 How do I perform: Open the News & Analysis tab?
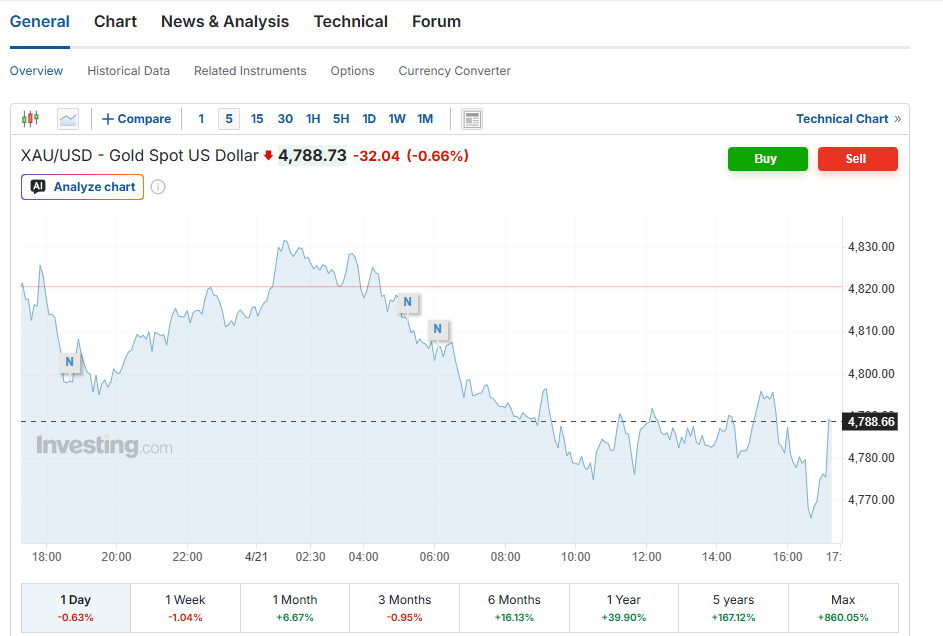225,22
